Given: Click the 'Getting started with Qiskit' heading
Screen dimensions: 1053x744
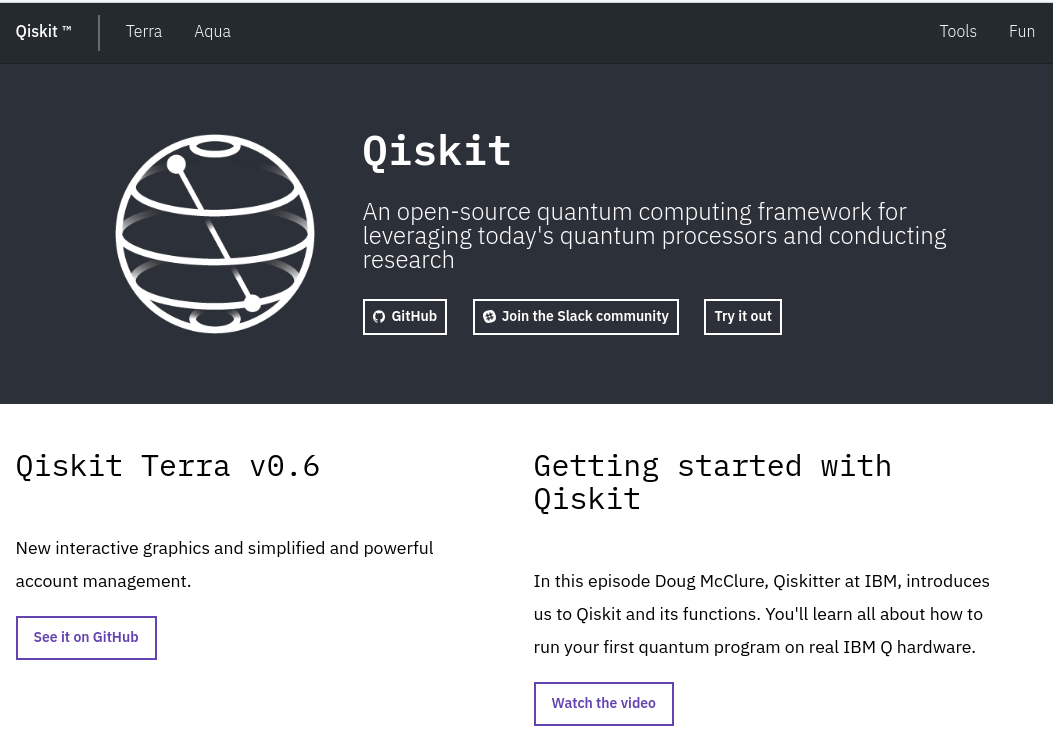Looking at the screenshot, I should click(x=713, y=482).
